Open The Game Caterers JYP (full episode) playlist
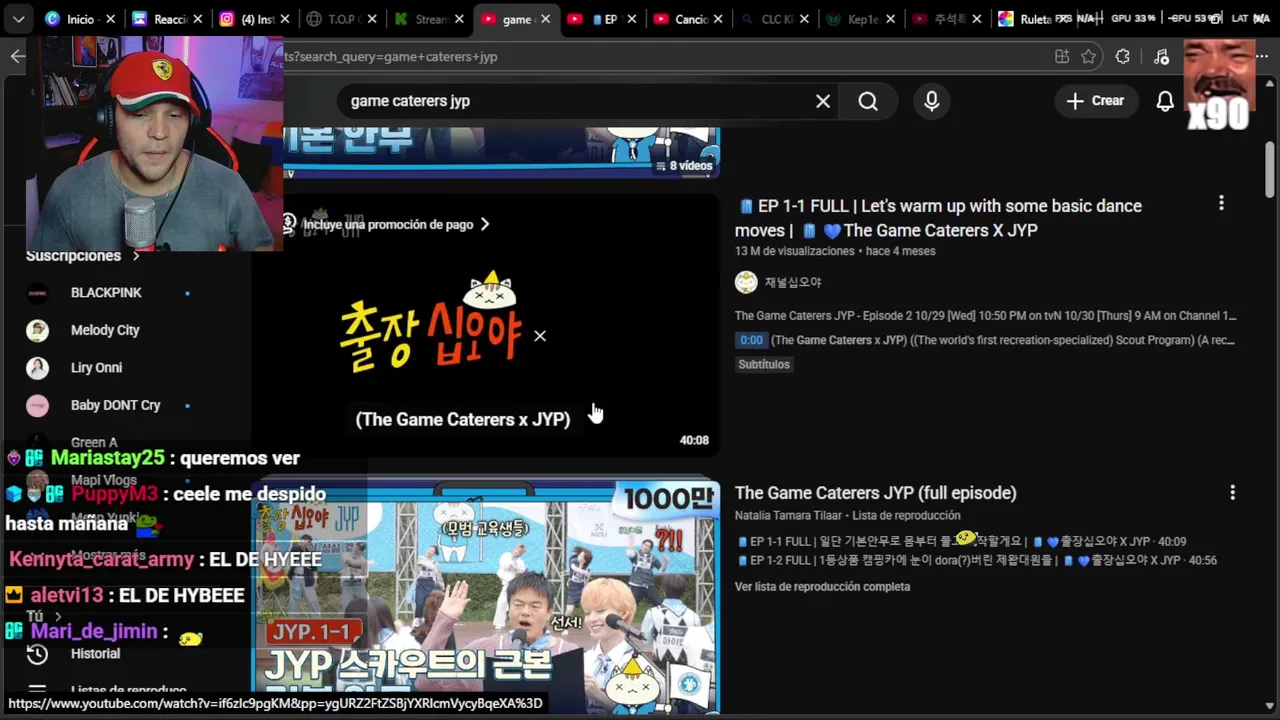The height and width of the screenshot is (720, 1280). (x=875, y=493)
